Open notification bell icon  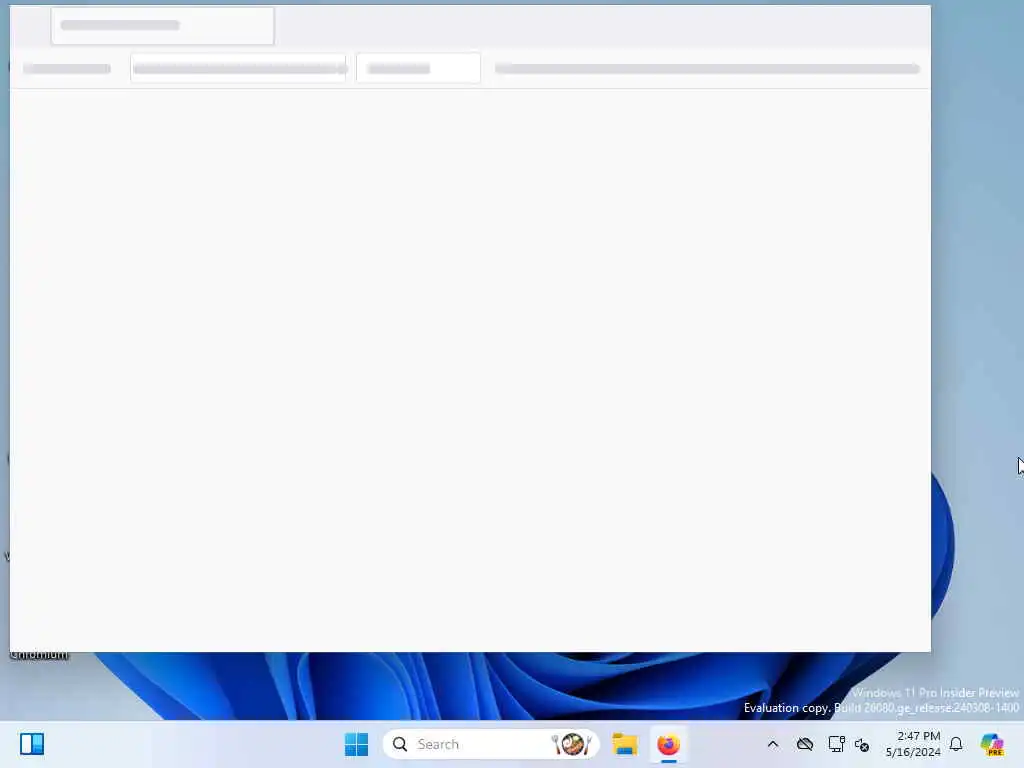pos(956,744)
